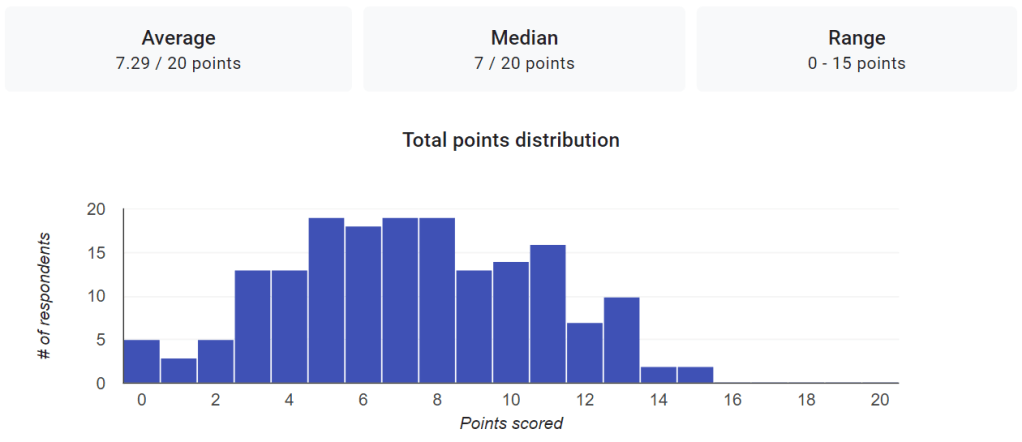Click the "# of respondents" y-axis label

[x=45, y=296]
